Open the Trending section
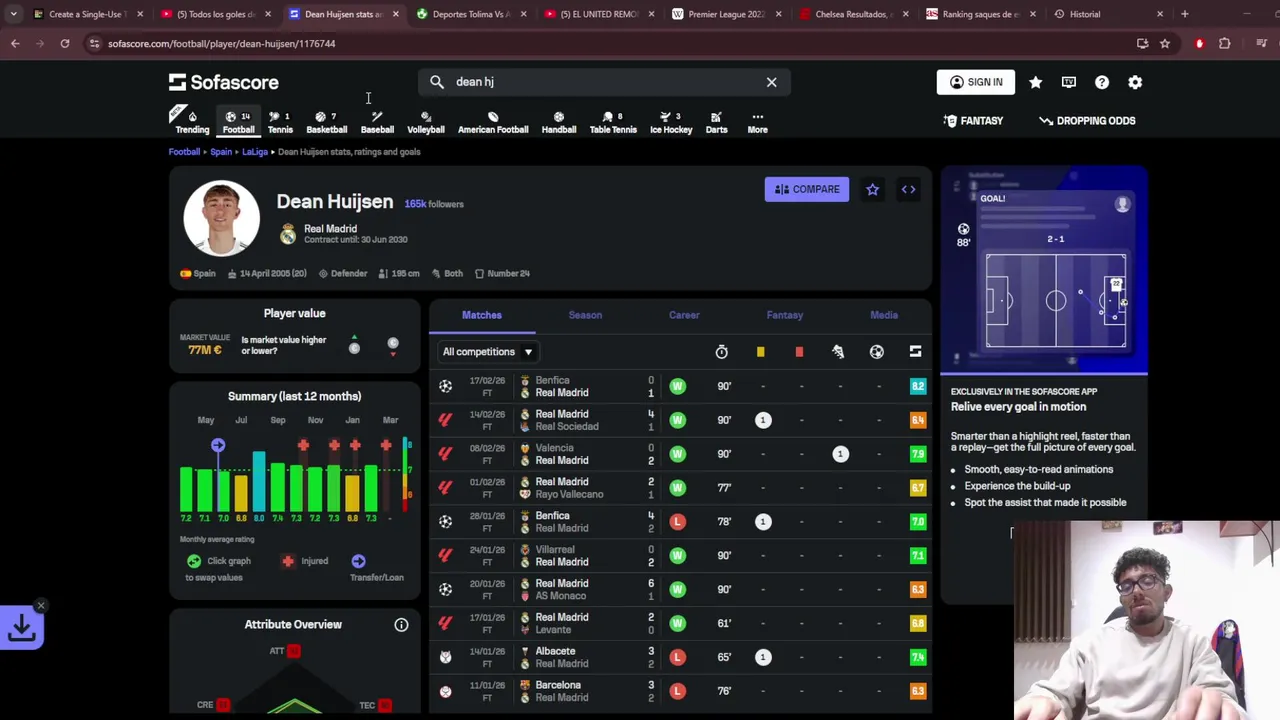 tap(192, 121)
